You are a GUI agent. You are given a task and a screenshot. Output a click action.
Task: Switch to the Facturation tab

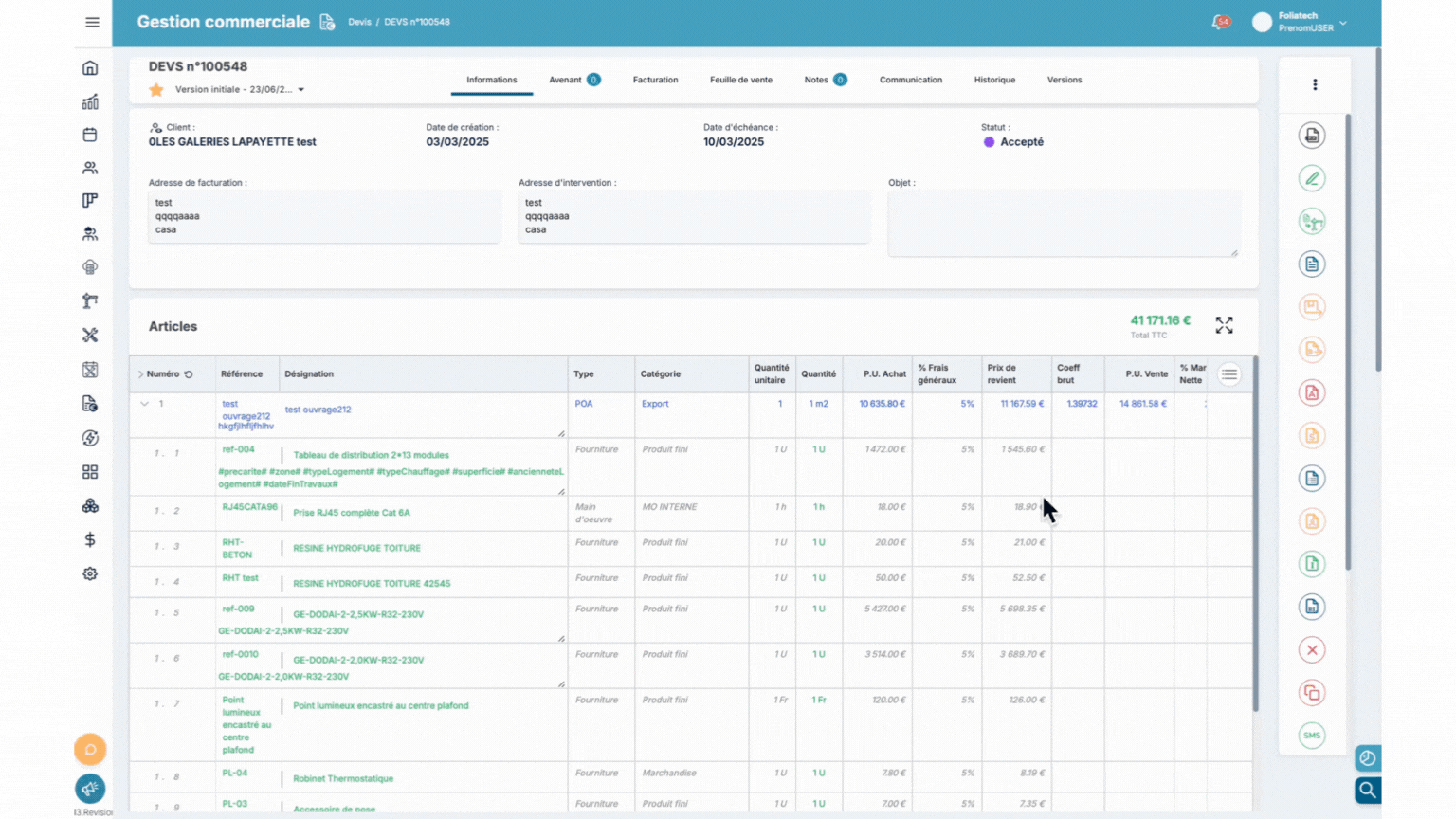click(655, 80)
